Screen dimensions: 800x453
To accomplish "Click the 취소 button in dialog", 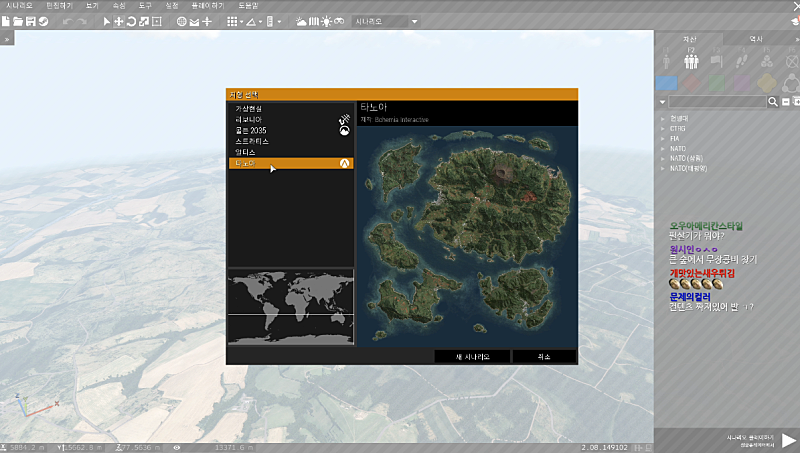I will point(544,356).
